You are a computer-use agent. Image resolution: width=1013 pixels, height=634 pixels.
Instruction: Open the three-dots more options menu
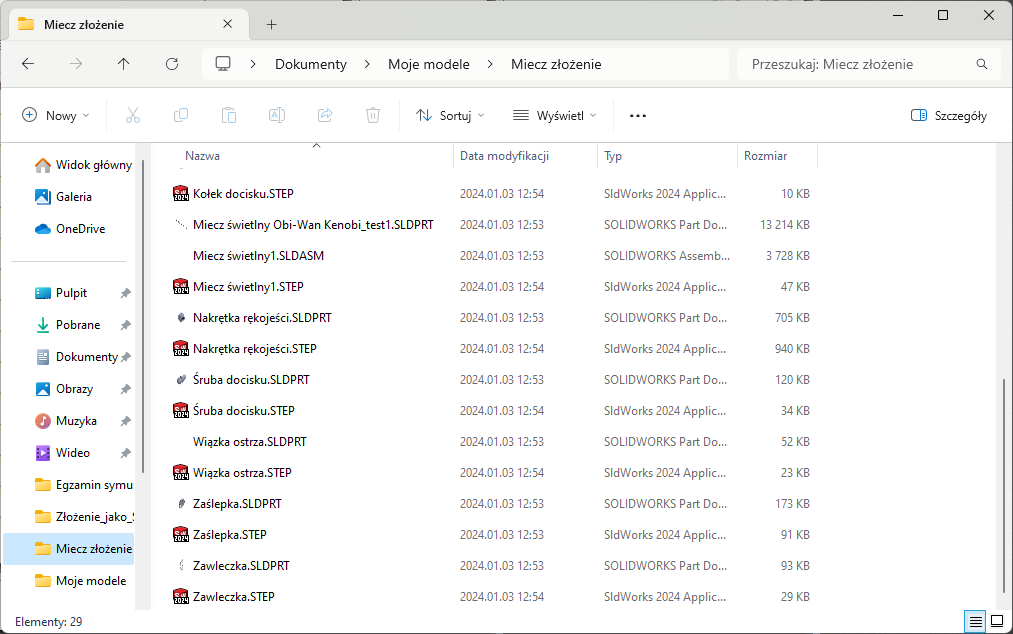[x=638, y=116]
